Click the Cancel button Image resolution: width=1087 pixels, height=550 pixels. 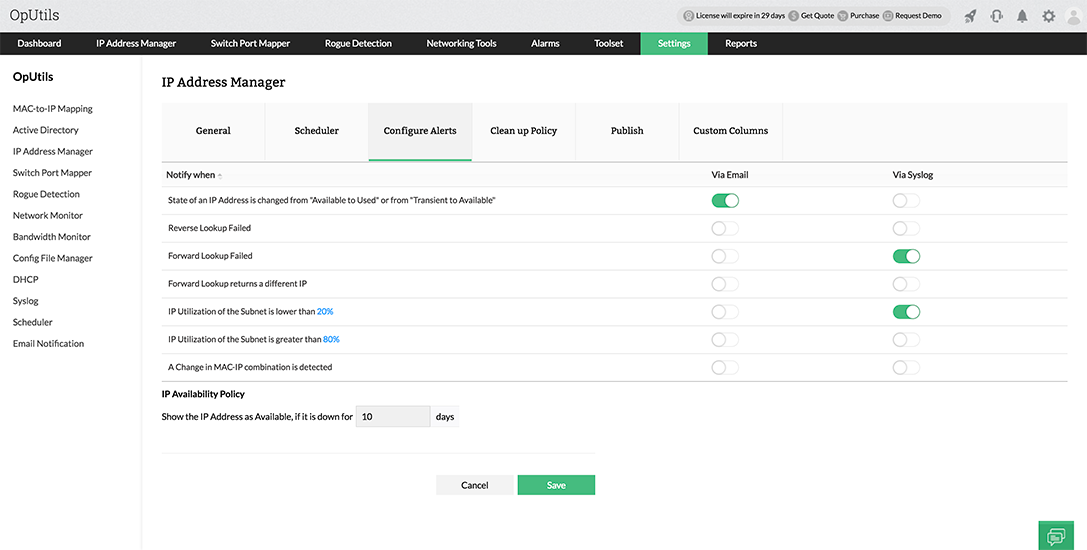coord(475,485)
